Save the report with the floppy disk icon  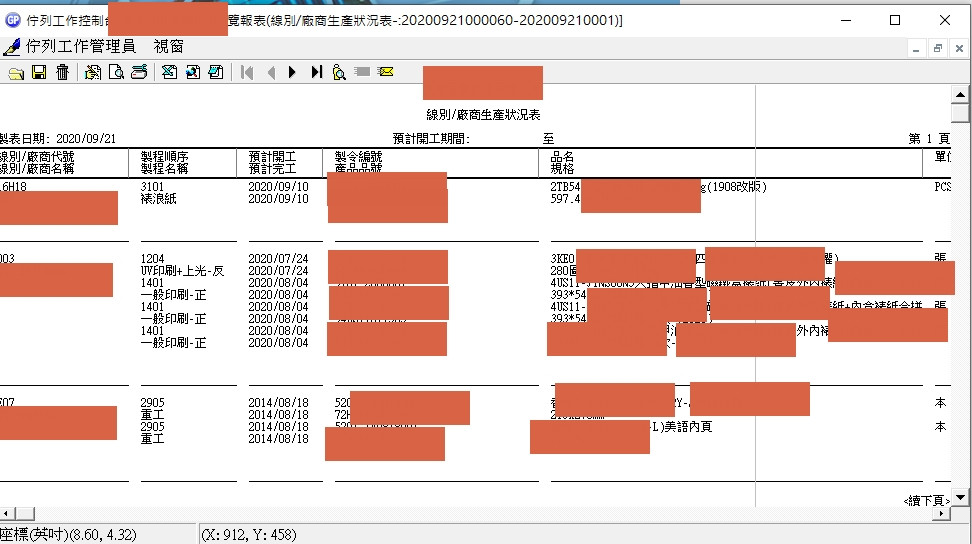(x=39, y=72)
